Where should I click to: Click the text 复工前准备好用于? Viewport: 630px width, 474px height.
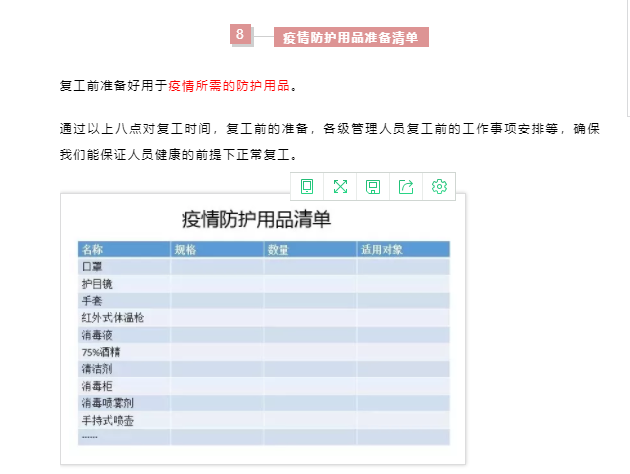113,86
